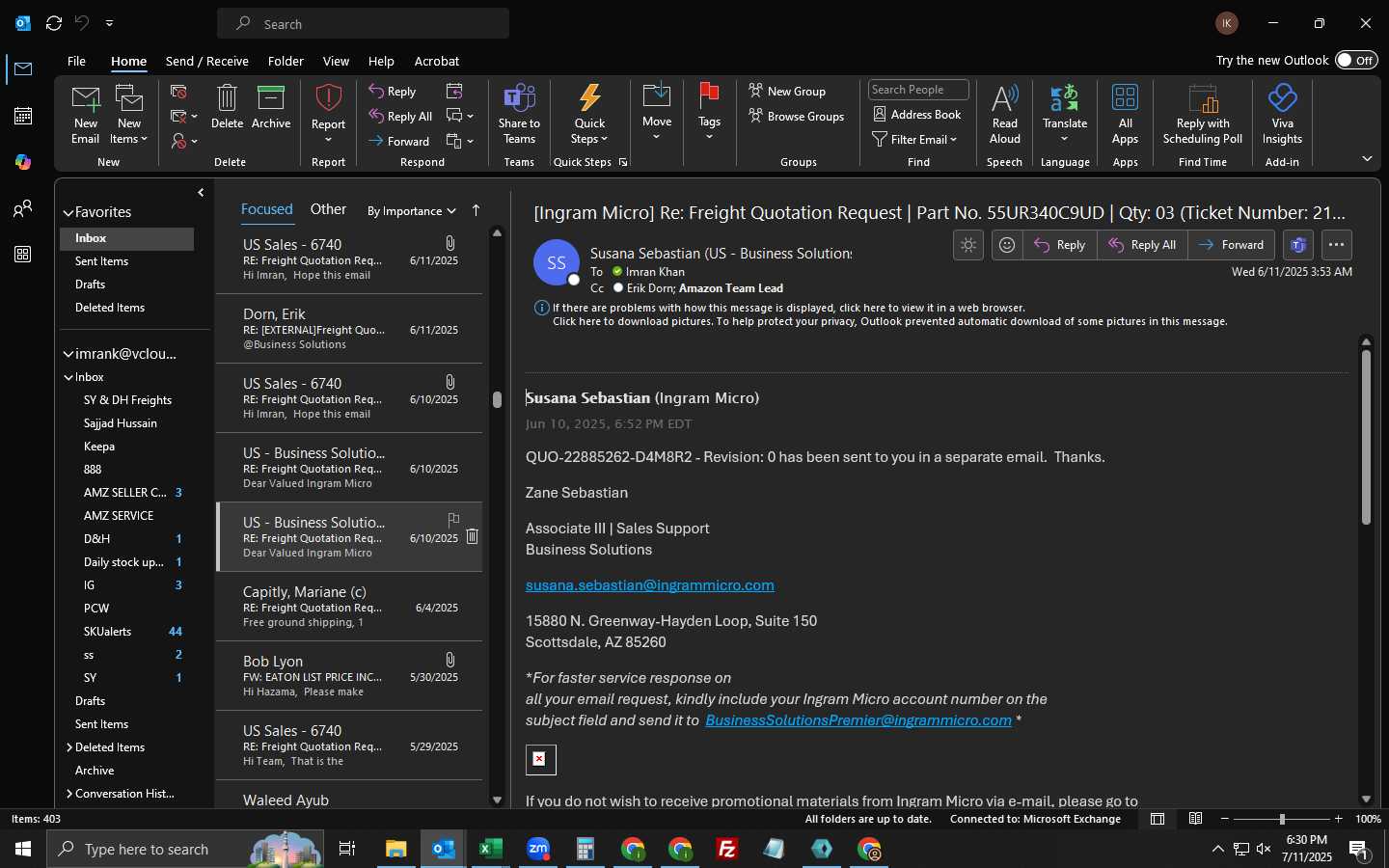
Task: Open People from left navigation bar
Action: (23, 208)
